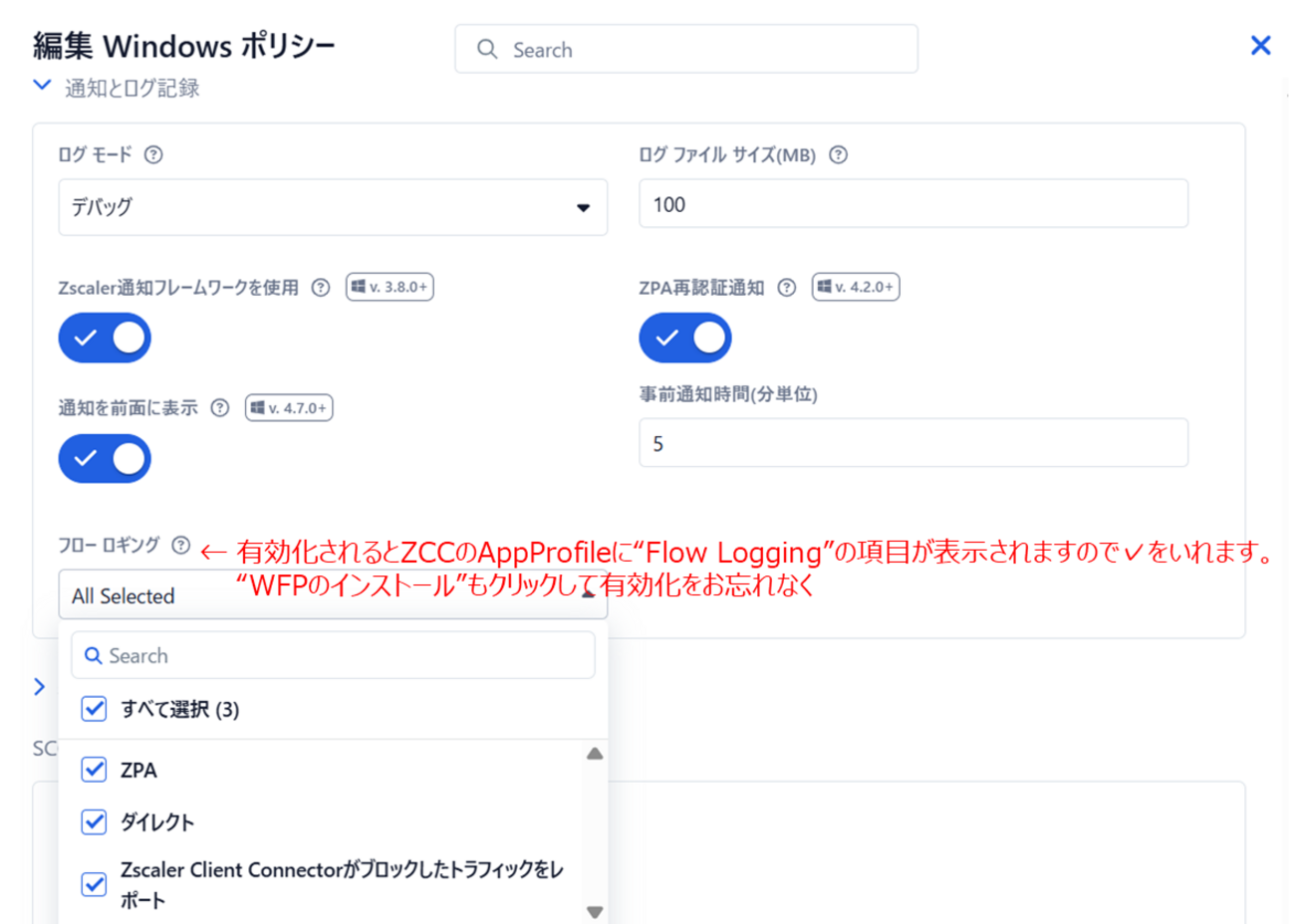Click the dropdown list scroll up arrow
The height and width of the screenshot is (924, 1295).
(x=595, y=754)
